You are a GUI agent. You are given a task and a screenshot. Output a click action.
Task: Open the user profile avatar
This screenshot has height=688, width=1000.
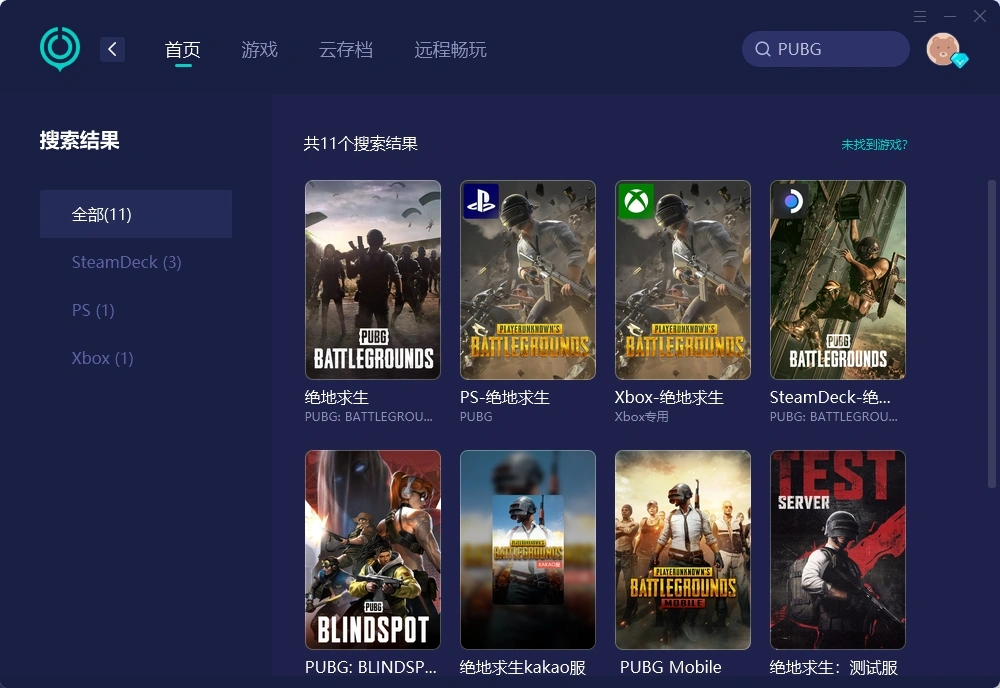click(x=943, y=48)
